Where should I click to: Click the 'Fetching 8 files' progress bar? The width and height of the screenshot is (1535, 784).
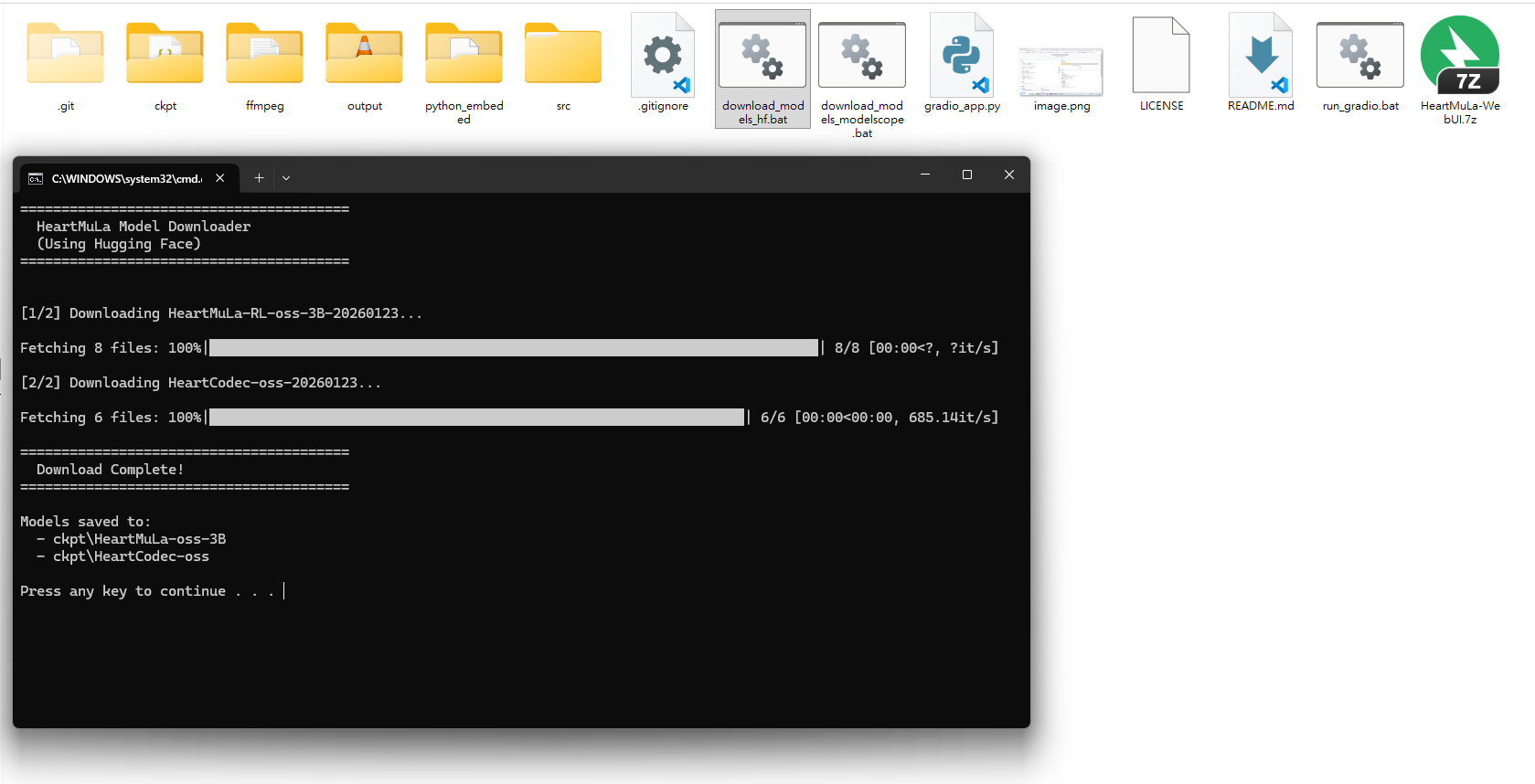coord(514,347)
